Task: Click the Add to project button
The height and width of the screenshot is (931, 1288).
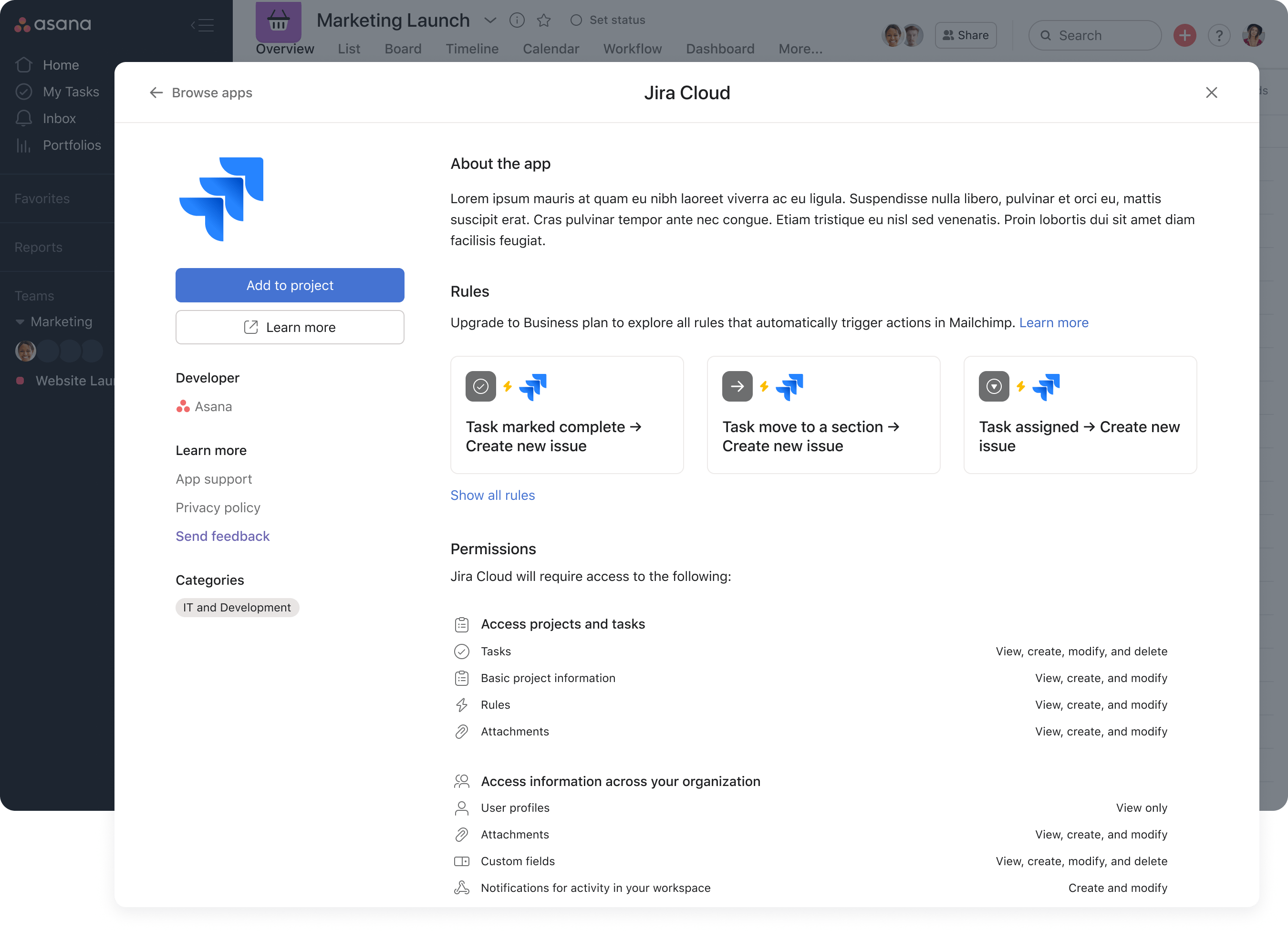Action: [x=290, y=285]
